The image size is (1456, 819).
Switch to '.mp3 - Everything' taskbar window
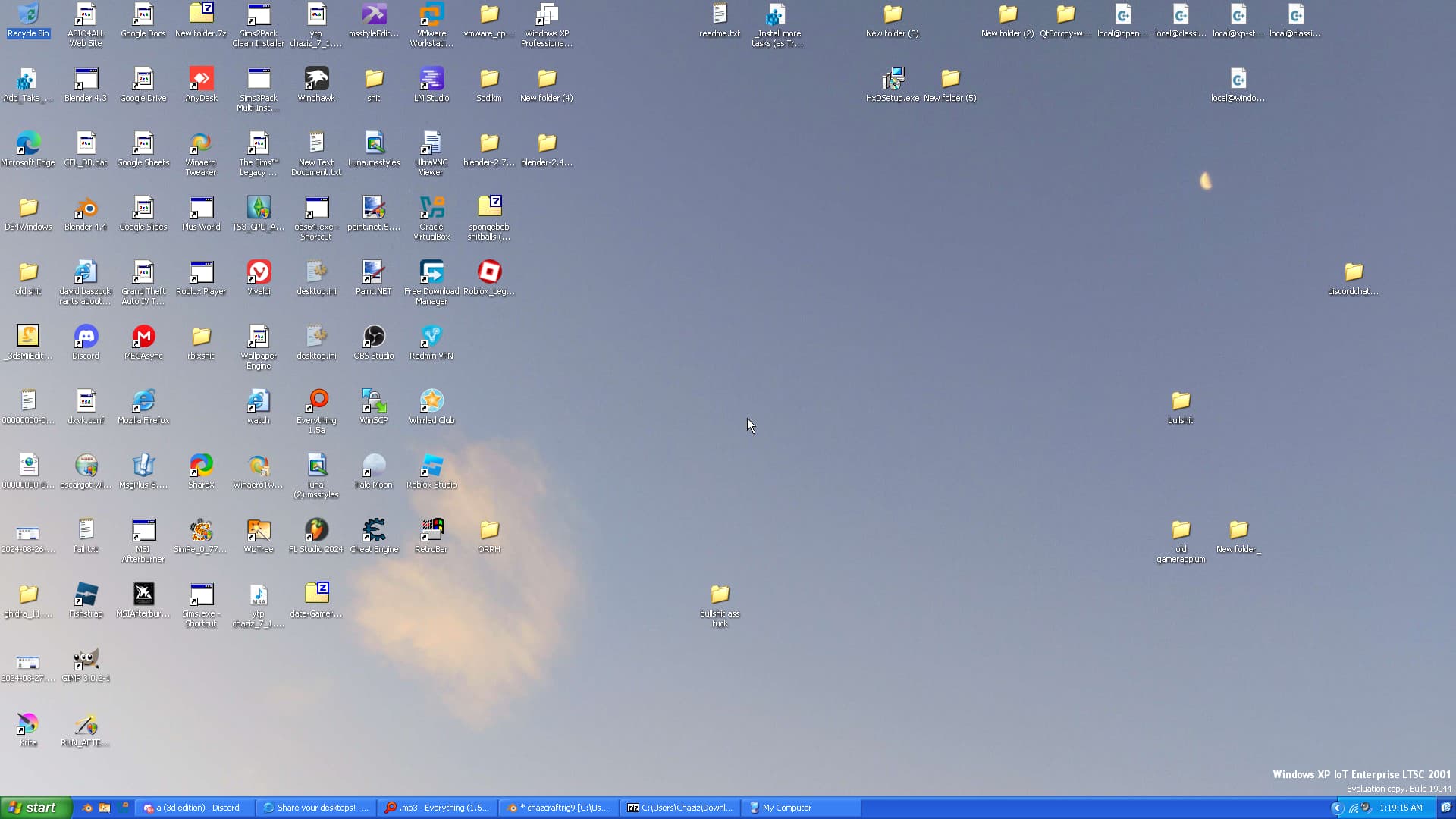tap(436, 808)
